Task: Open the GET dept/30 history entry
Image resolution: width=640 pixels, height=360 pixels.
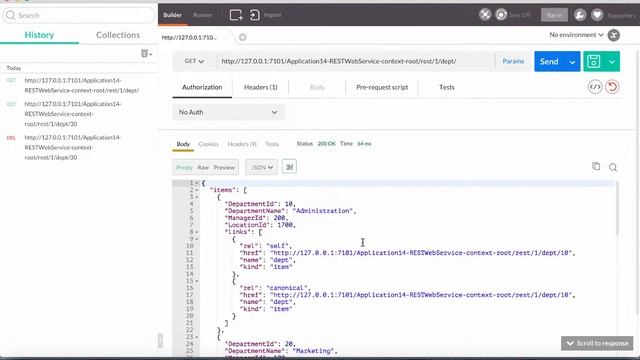Action: tap(78, 114)
